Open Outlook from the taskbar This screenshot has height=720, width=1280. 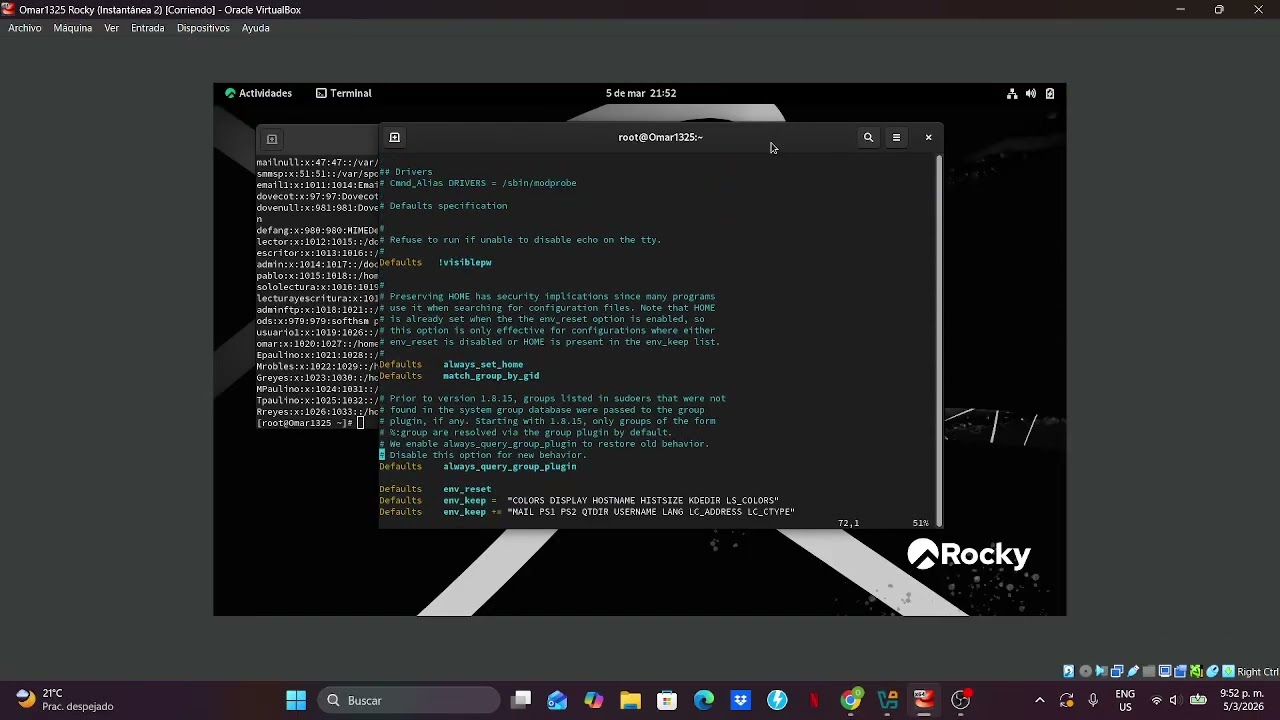557,700
